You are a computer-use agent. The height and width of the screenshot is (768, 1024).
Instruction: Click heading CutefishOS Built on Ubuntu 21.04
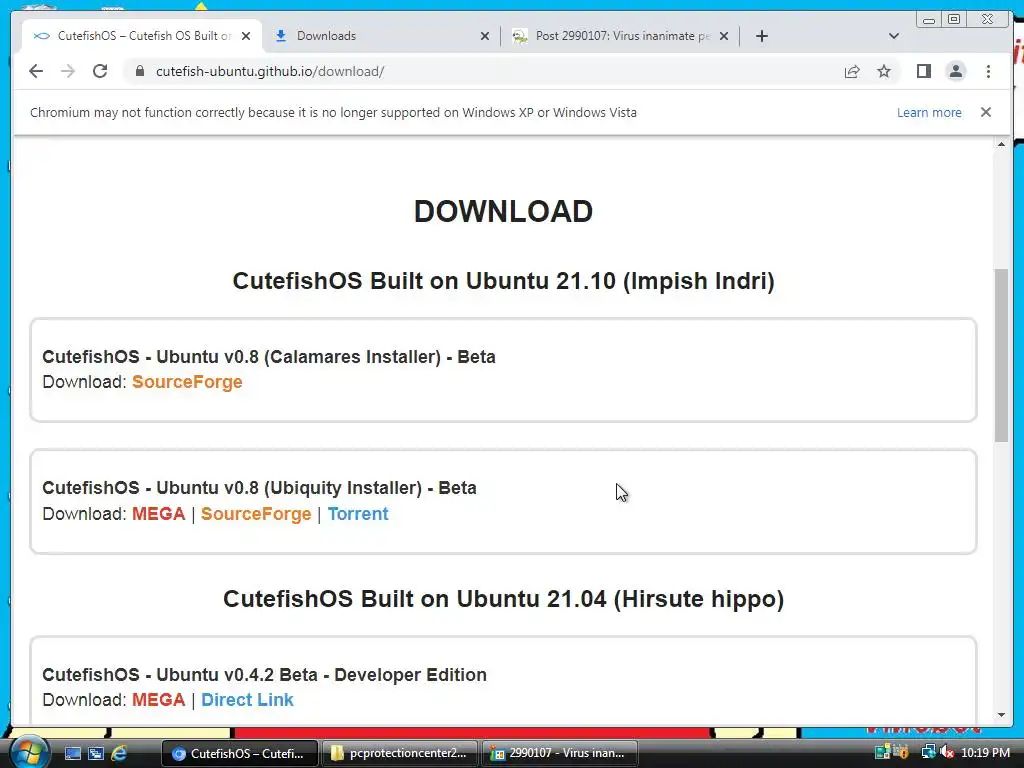[x=504, y=599]
